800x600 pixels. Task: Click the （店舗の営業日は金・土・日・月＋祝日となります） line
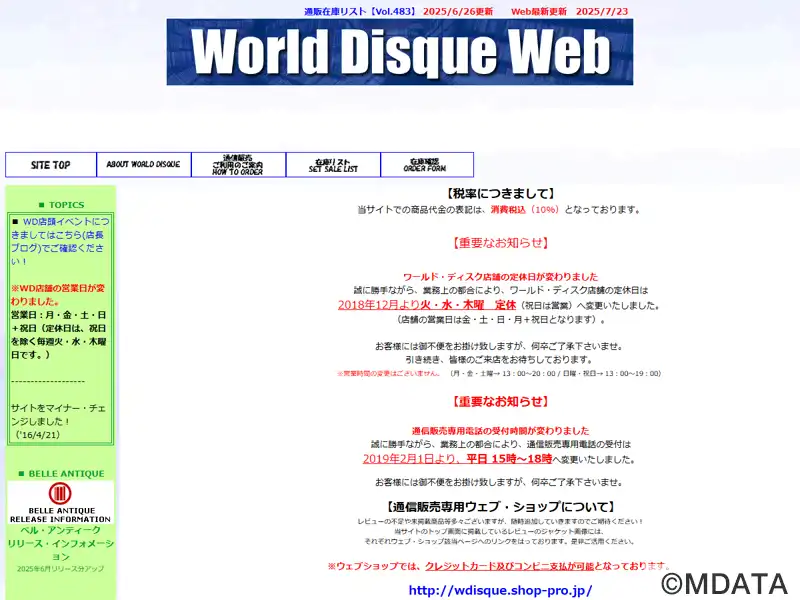[500, 320]
